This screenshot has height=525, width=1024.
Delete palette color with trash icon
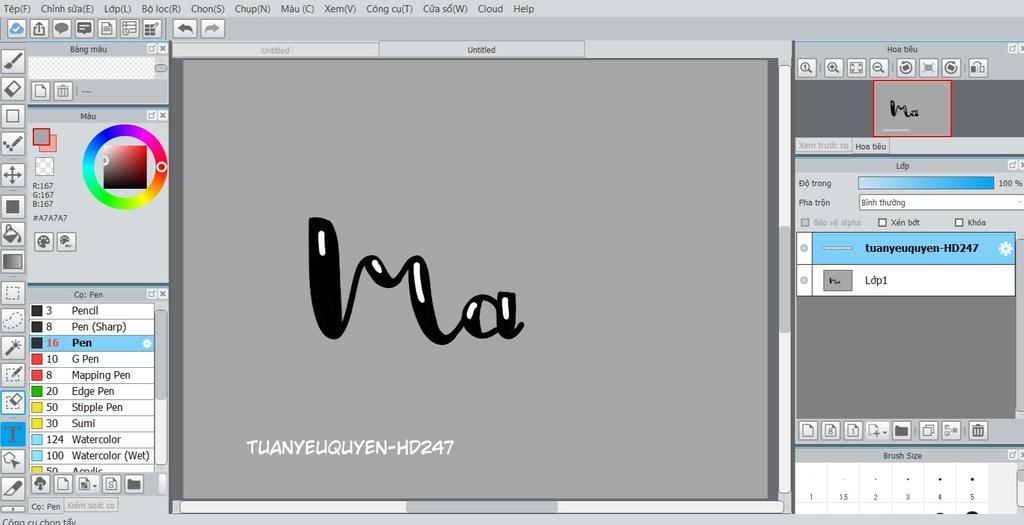click(x=63, y=91)
